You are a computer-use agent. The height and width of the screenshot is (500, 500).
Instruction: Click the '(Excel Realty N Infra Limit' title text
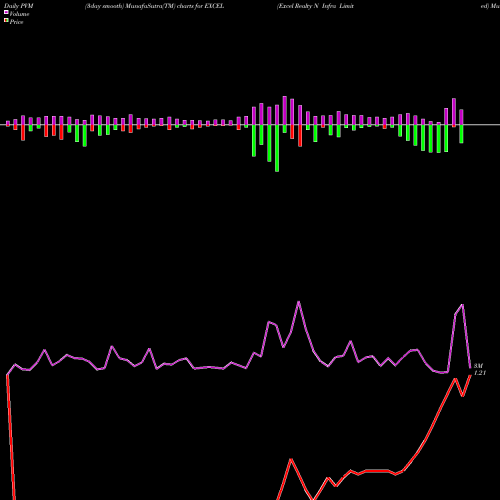(x=315, y=6)
